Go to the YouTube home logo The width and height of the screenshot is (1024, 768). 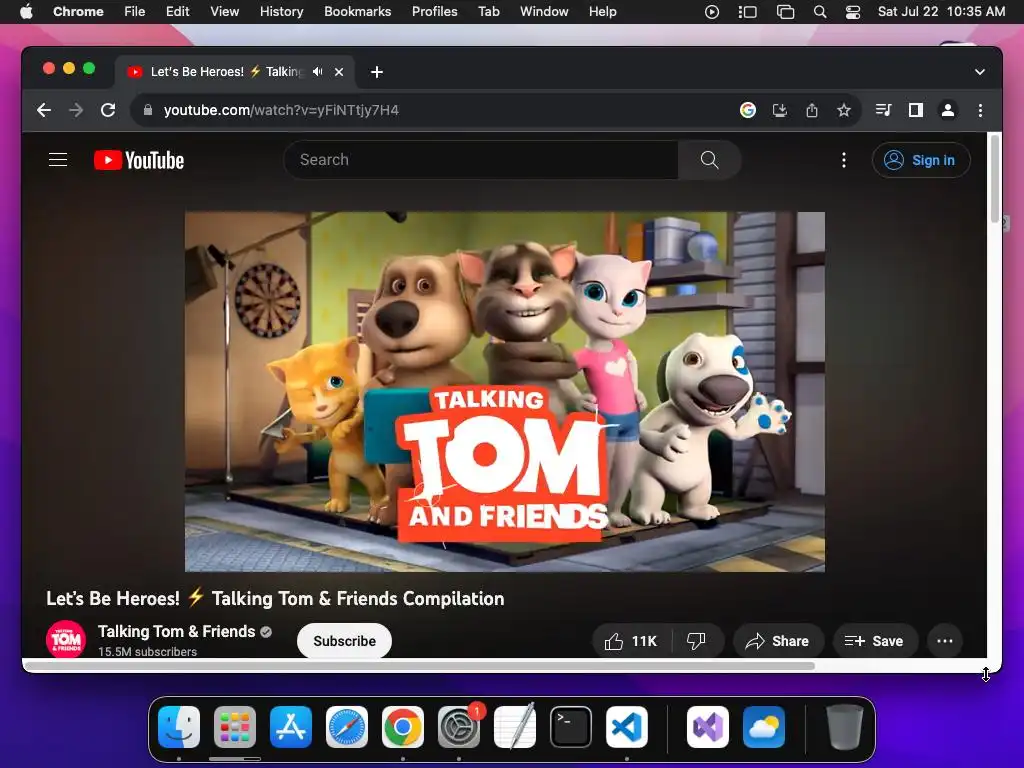139,160
